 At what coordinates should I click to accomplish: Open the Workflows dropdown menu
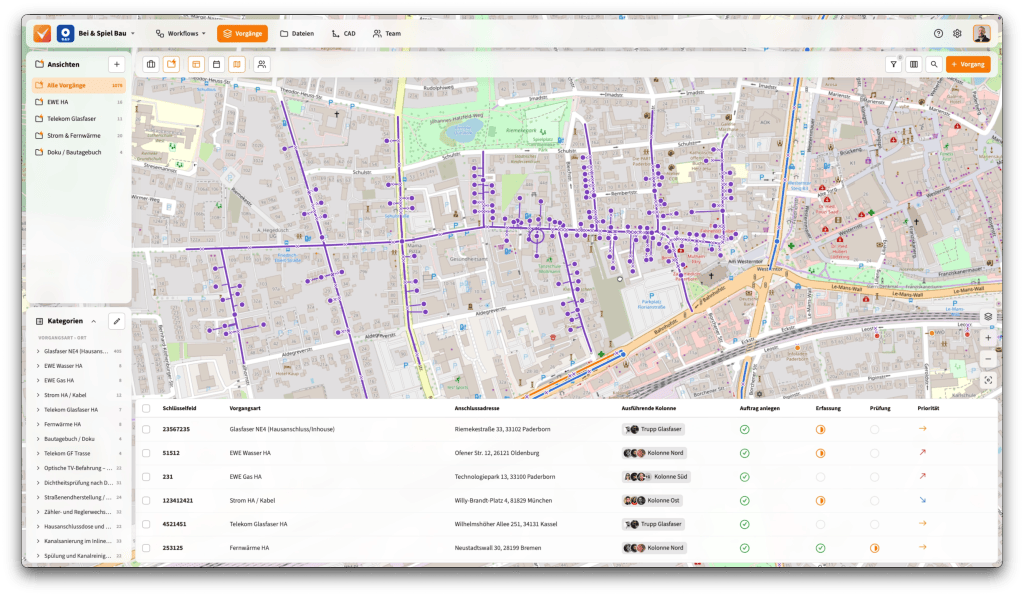181,33
